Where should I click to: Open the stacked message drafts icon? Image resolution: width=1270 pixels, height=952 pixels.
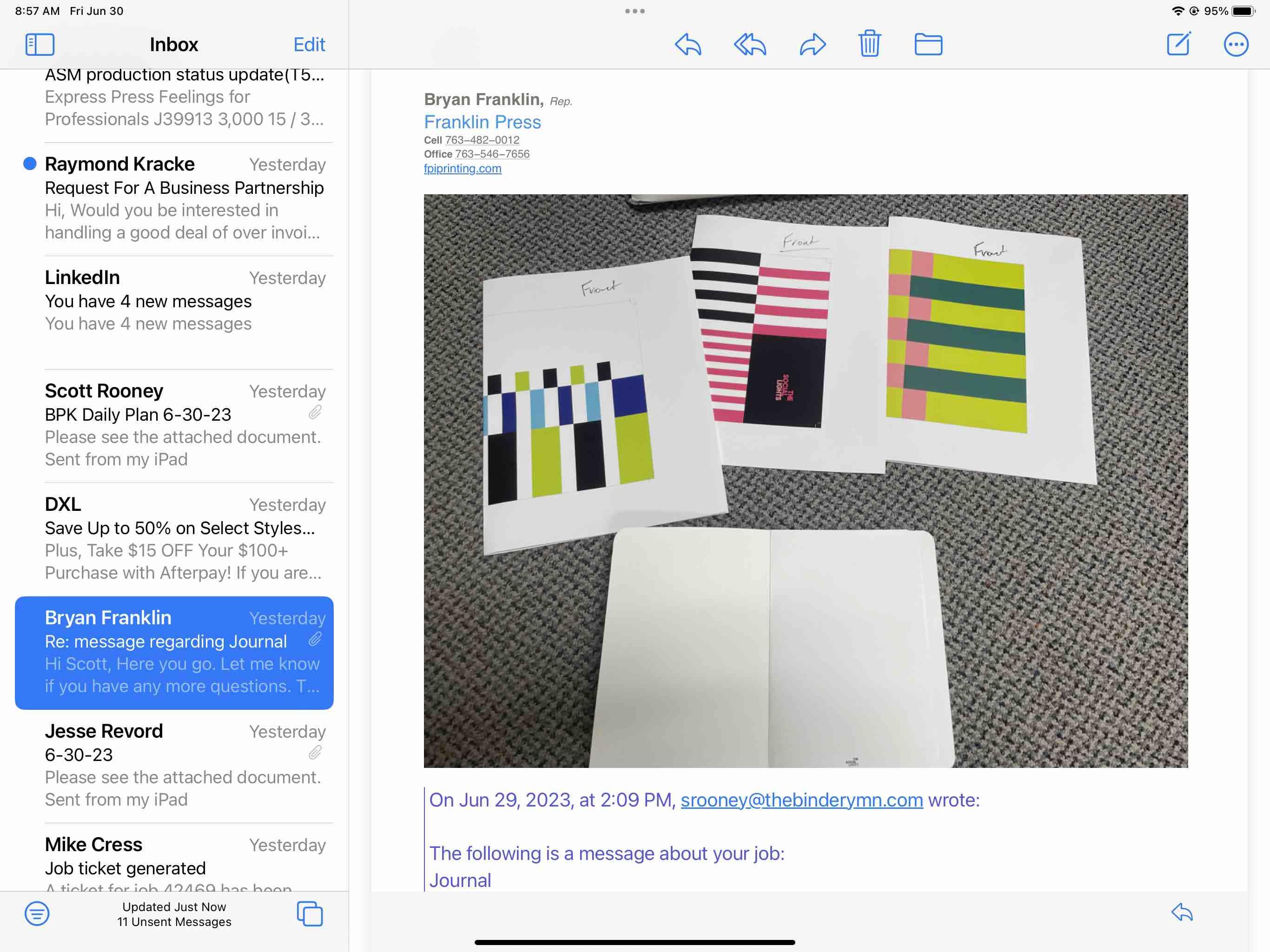310,913
